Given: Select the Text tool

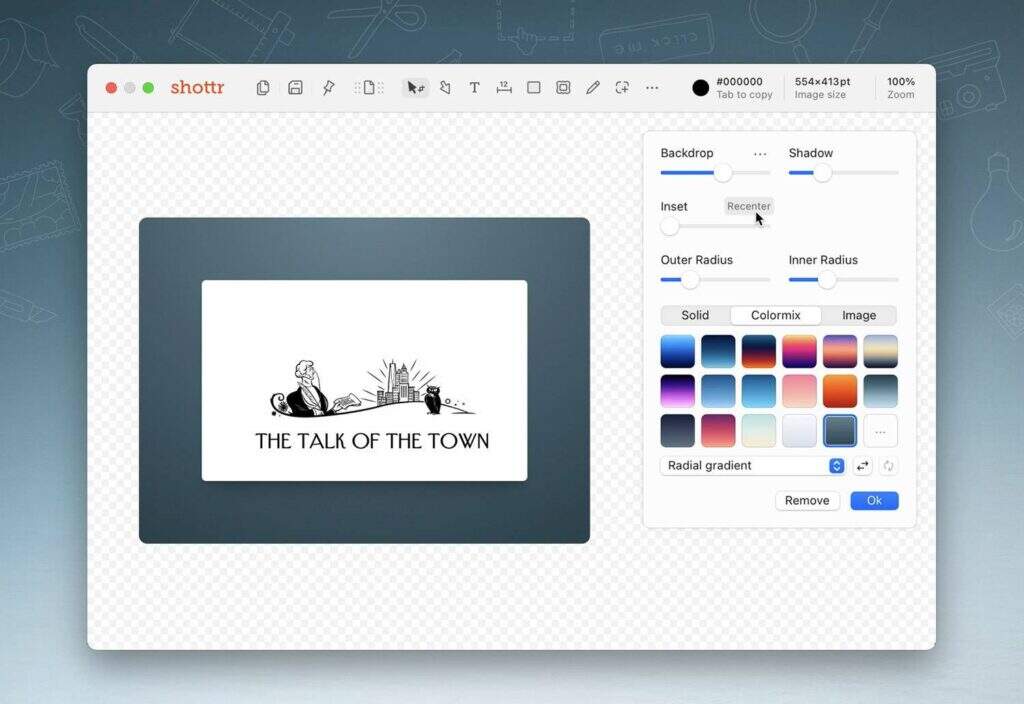Looking at the screenshot, I should click(474, 88).
